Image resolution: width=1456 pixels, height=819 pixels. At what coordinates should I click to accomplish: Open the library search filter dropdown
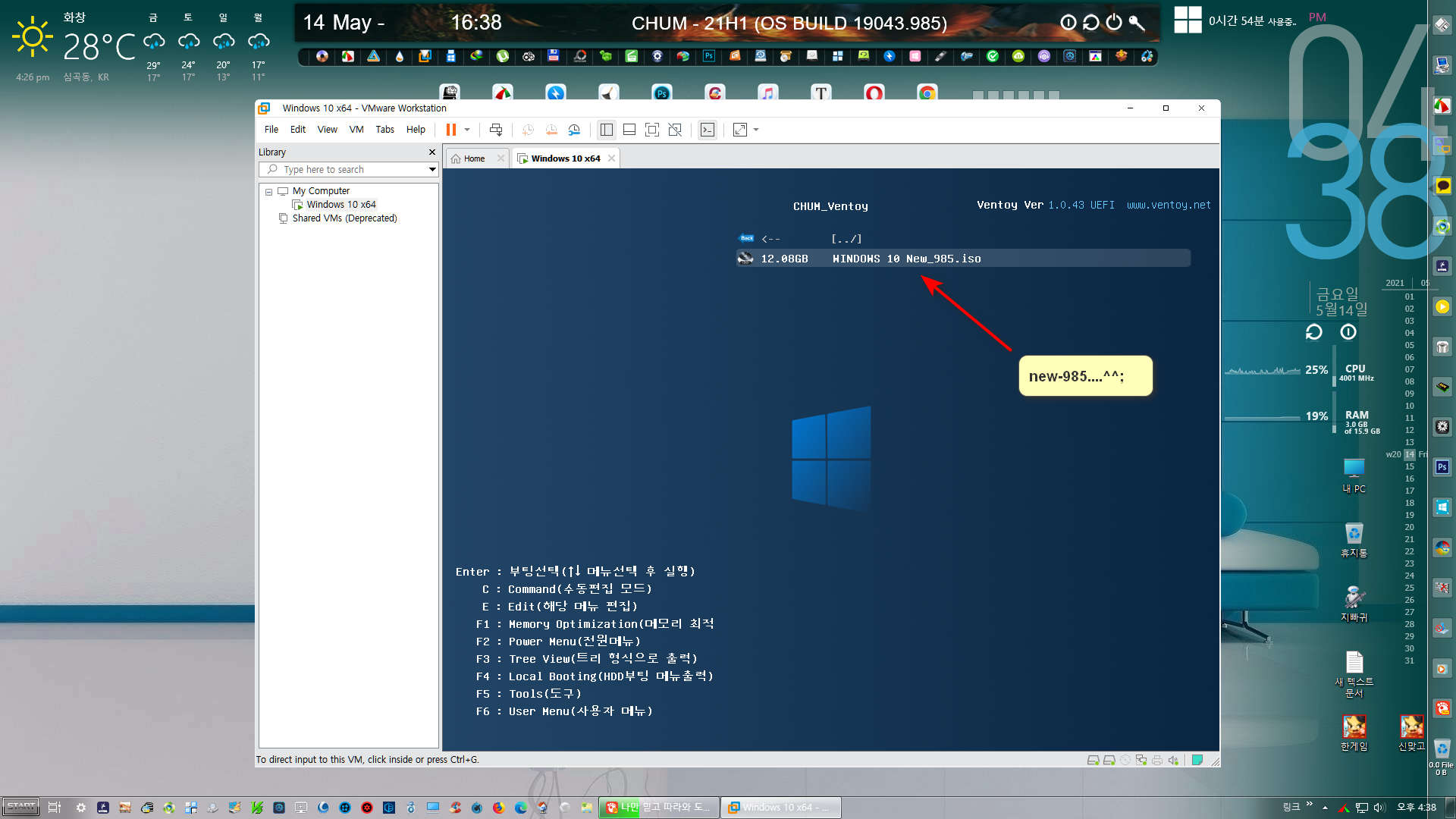432,170
